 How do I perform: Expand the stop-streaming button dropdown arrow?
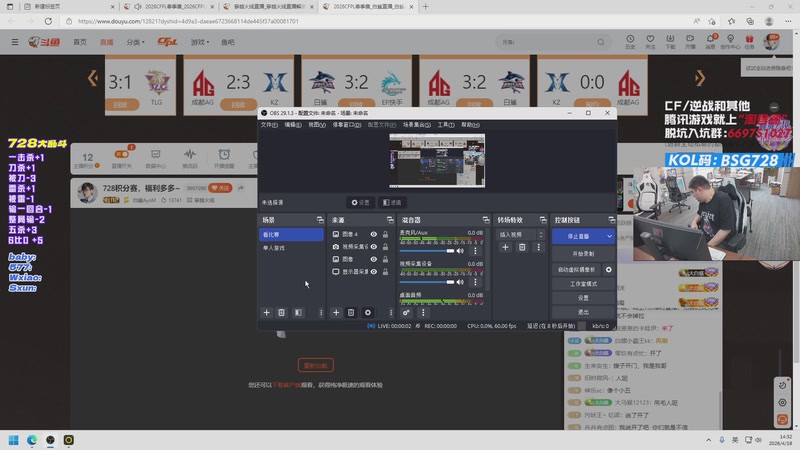609,236
